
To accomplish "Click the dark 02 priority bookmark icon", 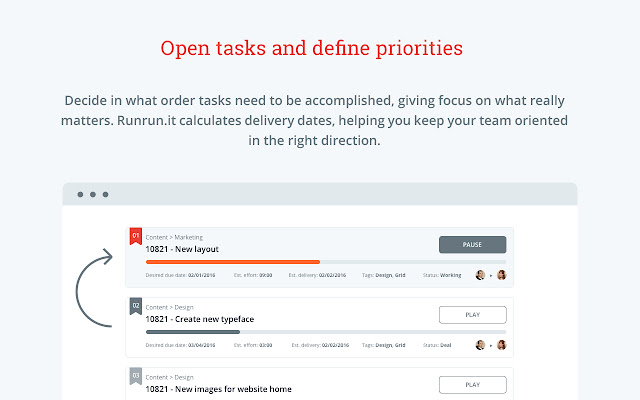I will [x=135, y=306].
